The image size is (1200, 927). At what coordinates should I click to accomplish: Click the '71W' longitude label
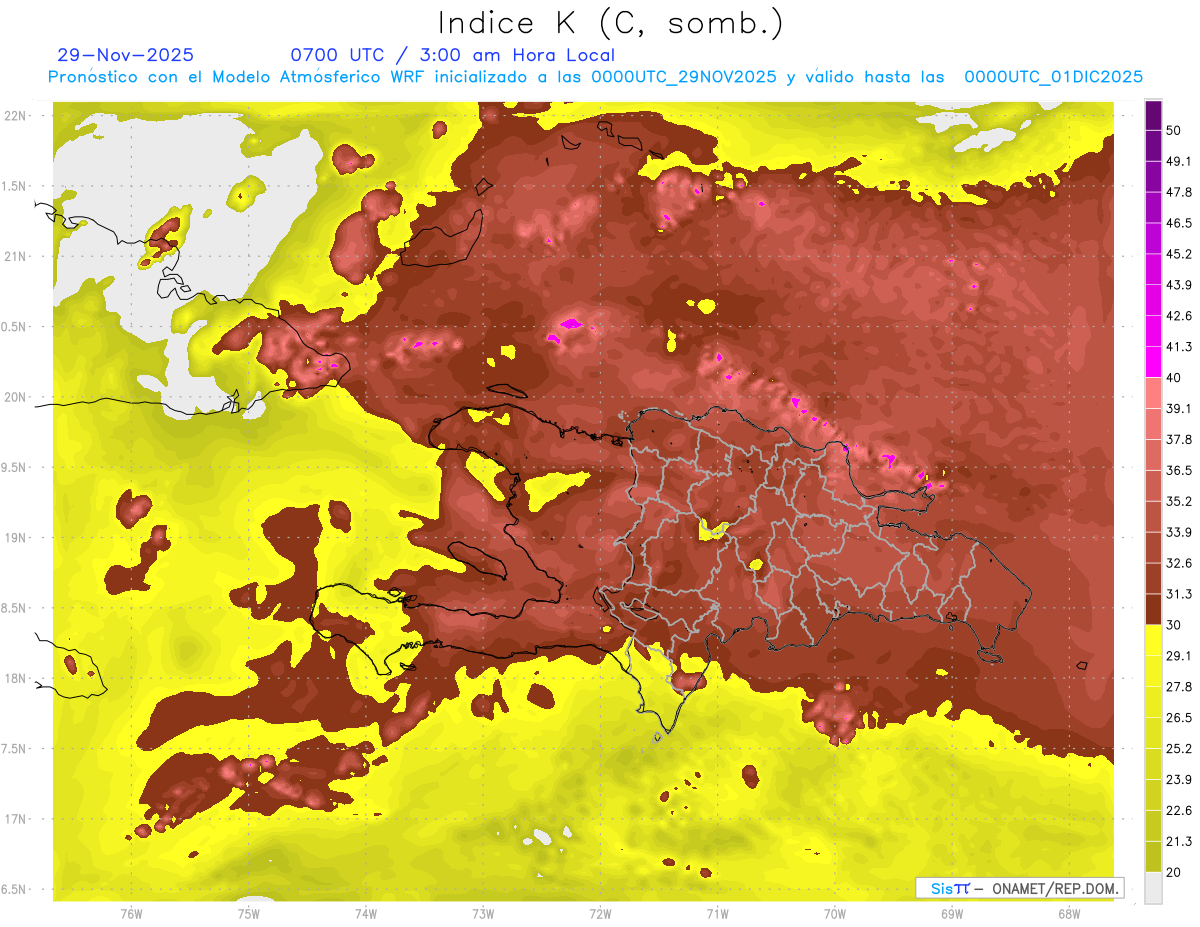click(717, 914)
